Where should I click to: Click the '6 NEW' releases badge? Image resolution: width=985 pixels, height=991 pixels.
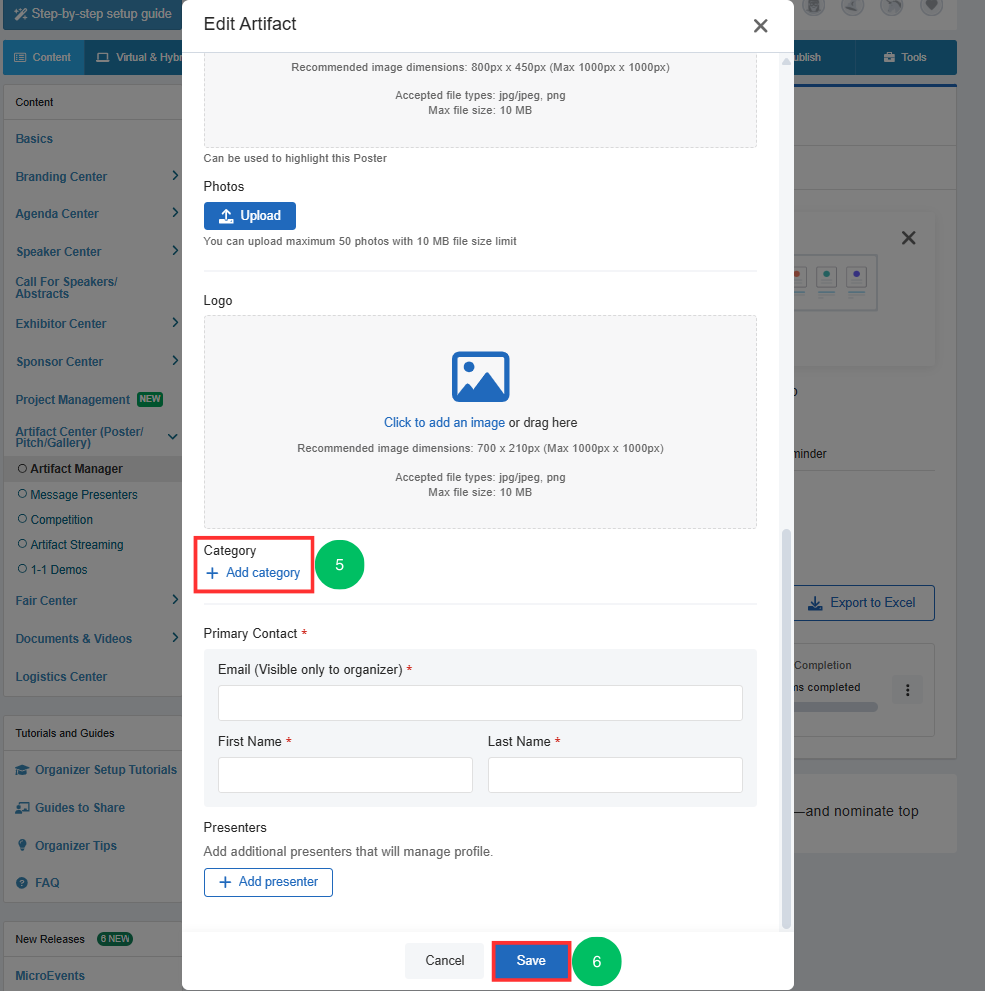(x=115, y=939)
